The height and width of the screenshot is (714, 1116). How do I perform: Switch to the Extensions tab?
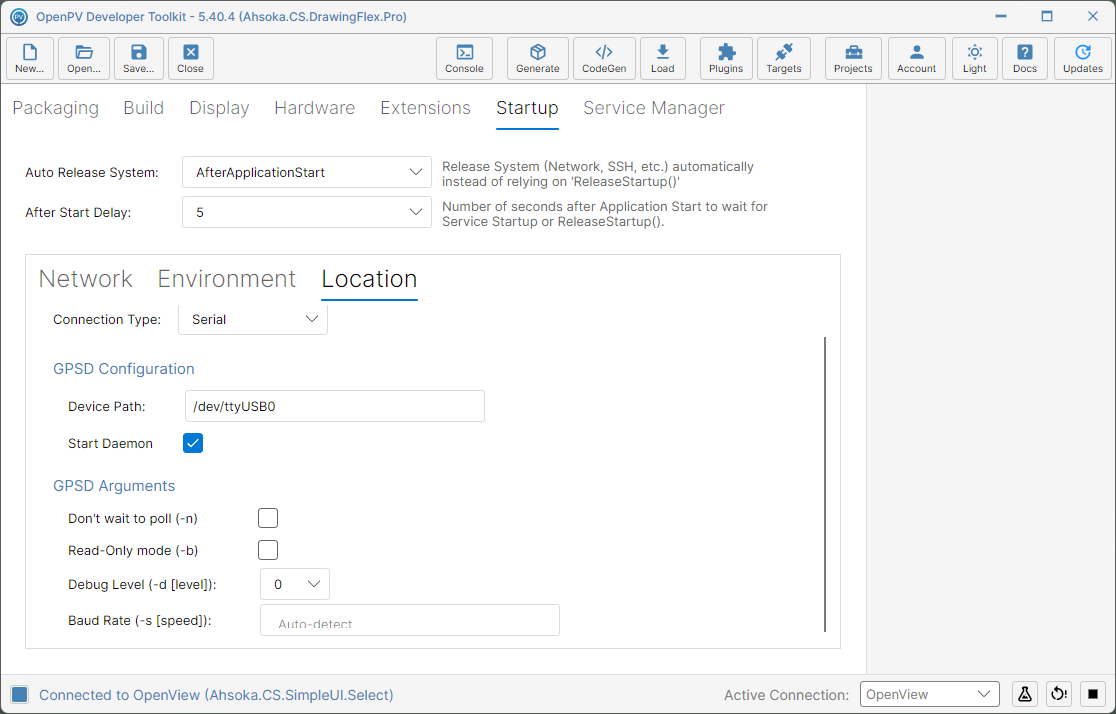tap(426, 108)
